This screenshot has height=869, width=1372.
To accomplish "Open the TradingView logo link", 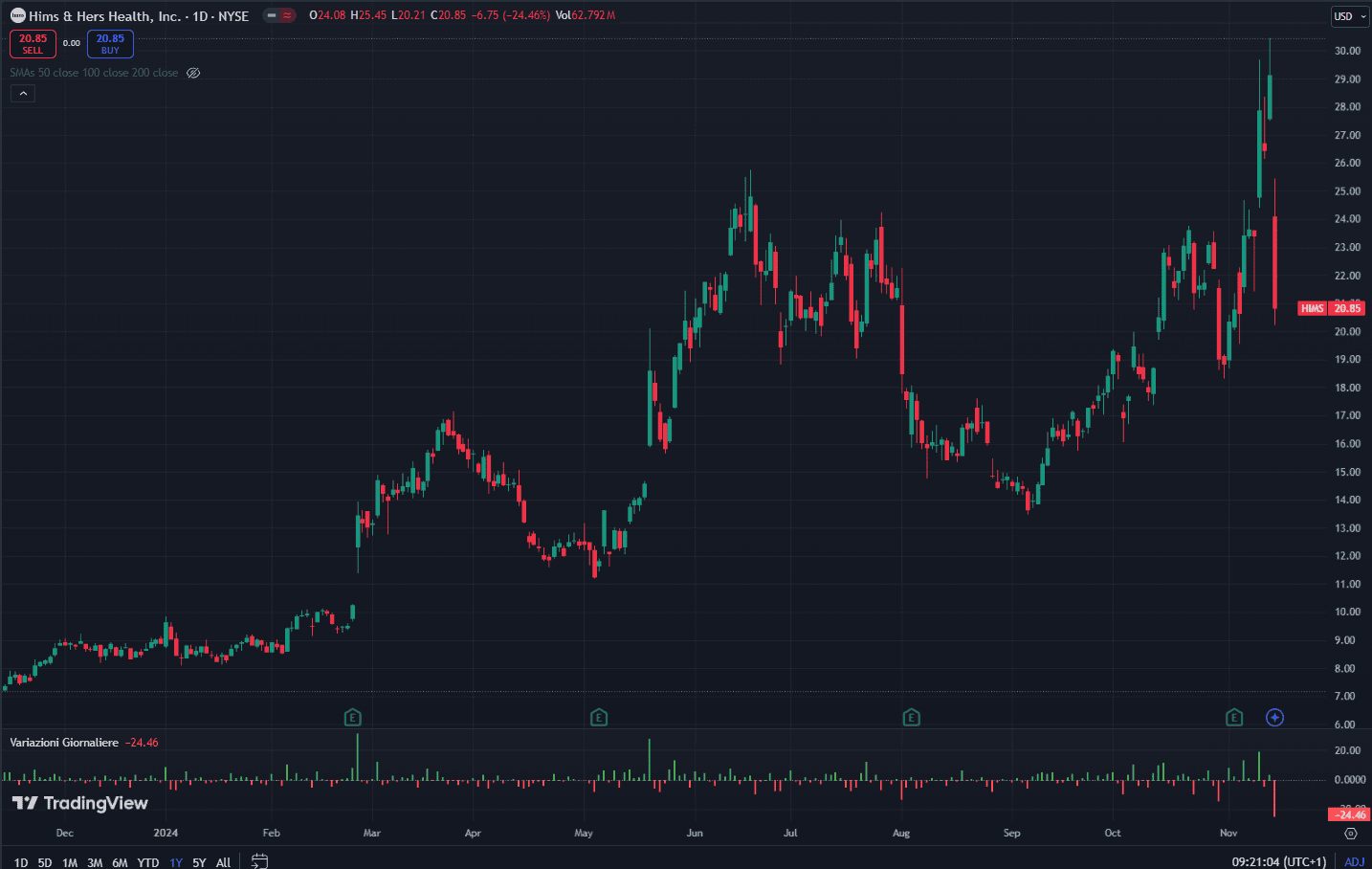I will pos(80,803).
